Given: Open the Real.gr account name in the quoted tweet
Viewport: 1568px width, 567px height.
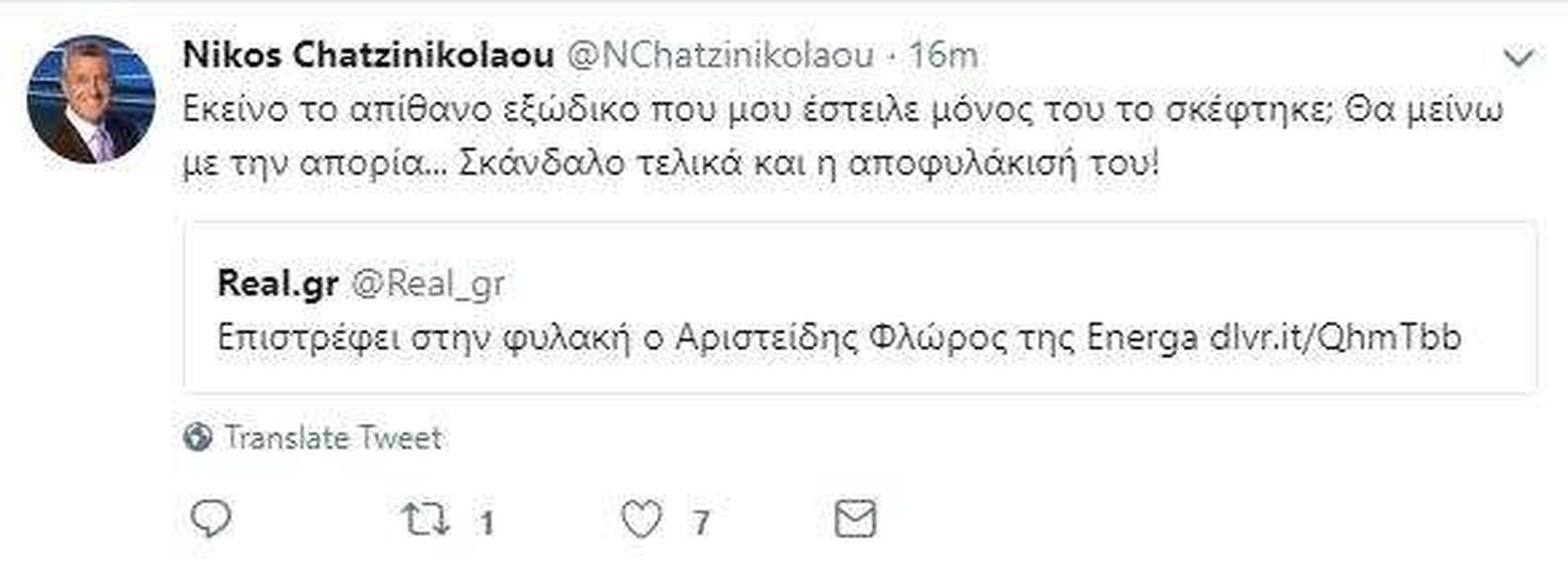Looking at the screenshot, I should pyautogui.click(x=278, y=283).
